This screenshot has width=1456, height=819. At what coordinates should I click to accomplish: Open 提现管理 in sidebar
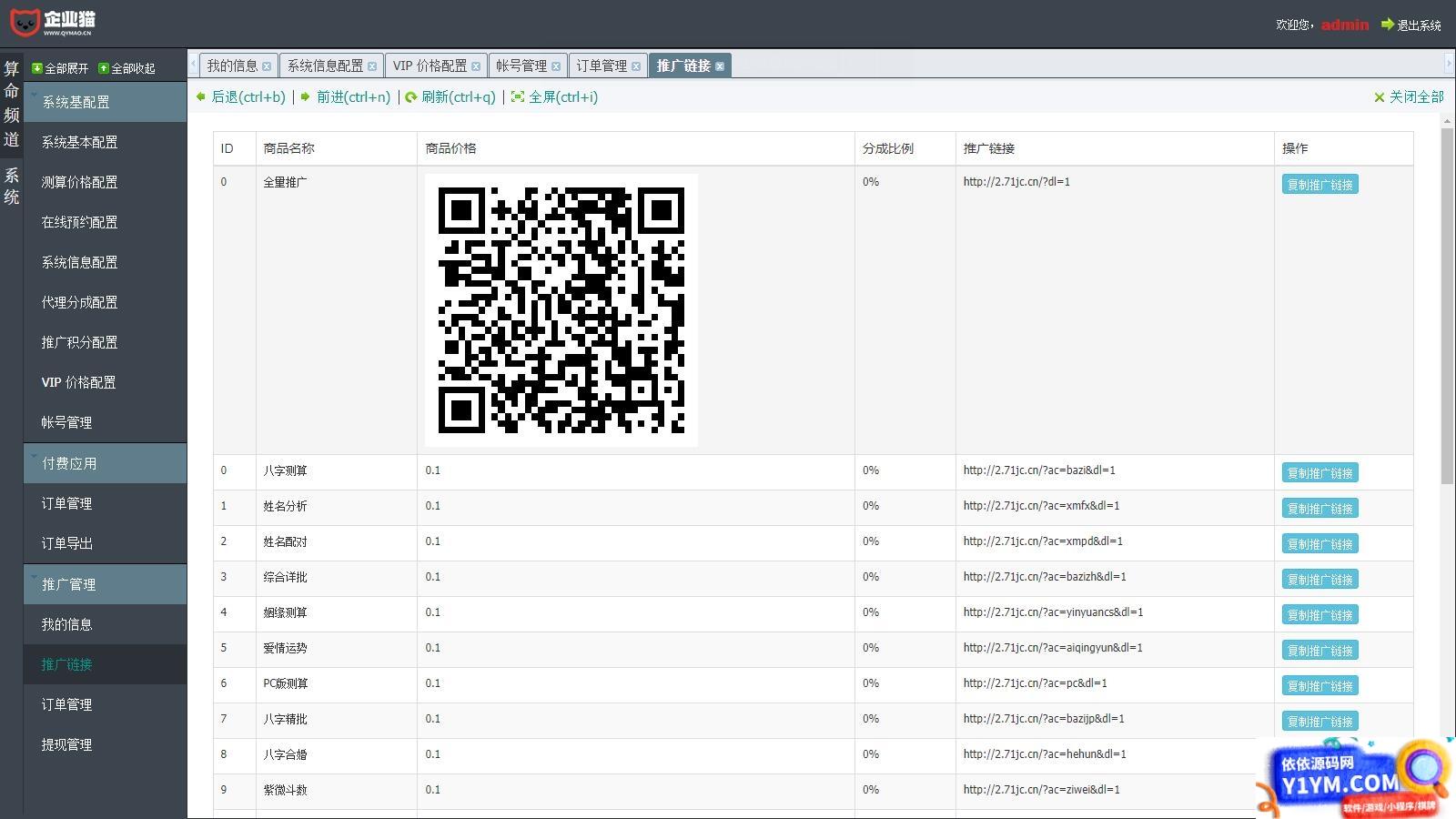tap(105, 744)
